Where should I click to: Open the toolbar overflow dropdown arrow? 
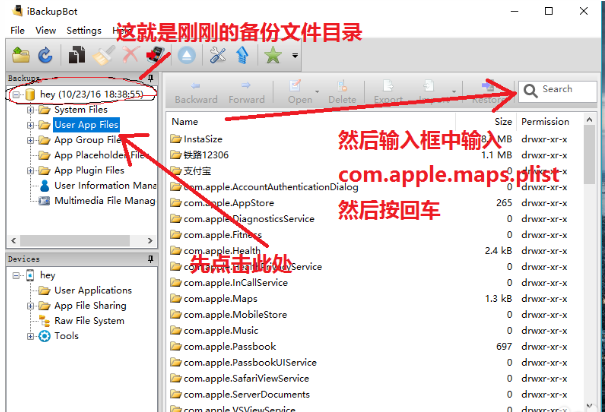[295, 56]
